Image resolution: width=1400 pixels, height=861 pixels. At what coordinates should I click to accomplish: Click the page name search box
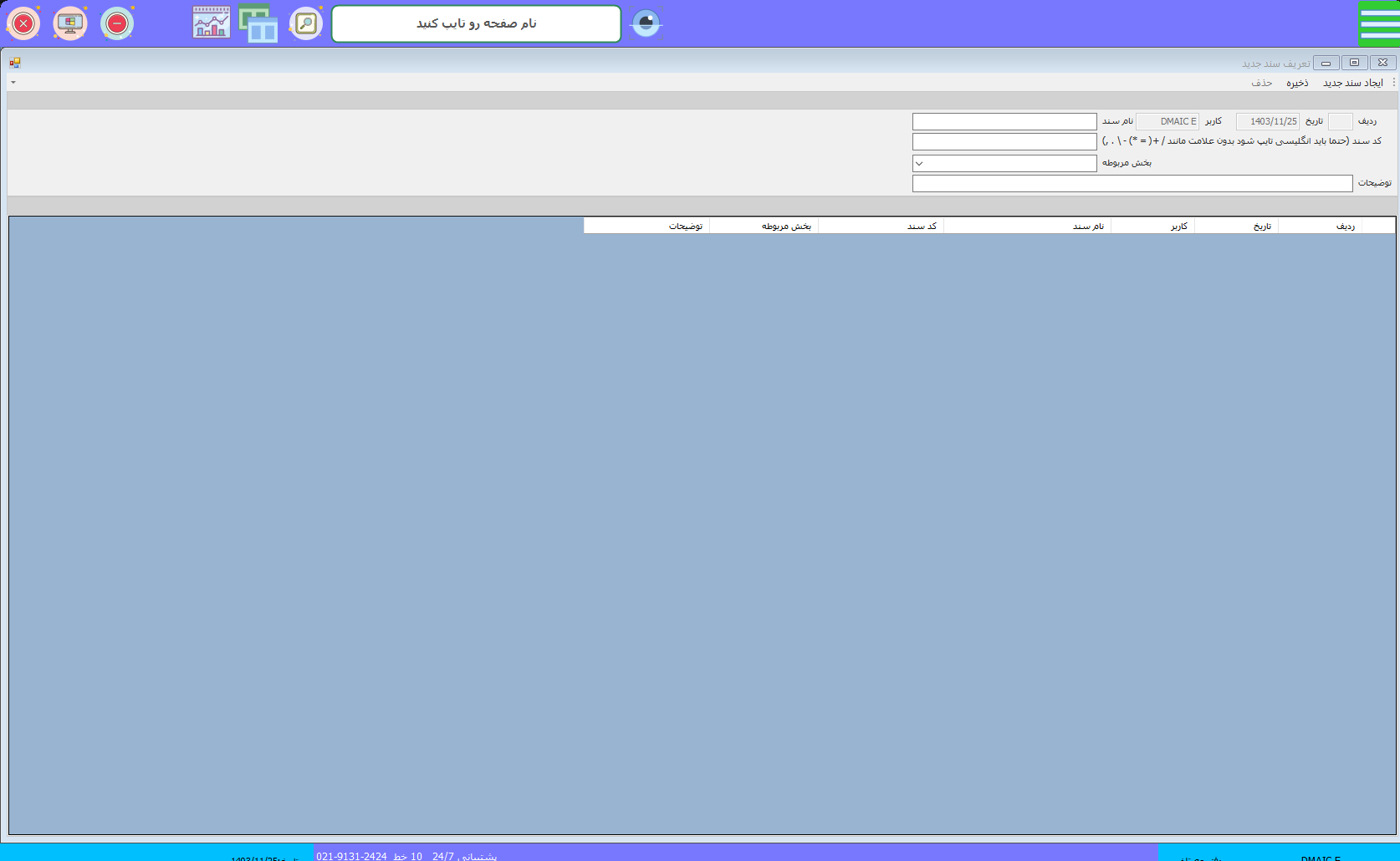[476, 23]
